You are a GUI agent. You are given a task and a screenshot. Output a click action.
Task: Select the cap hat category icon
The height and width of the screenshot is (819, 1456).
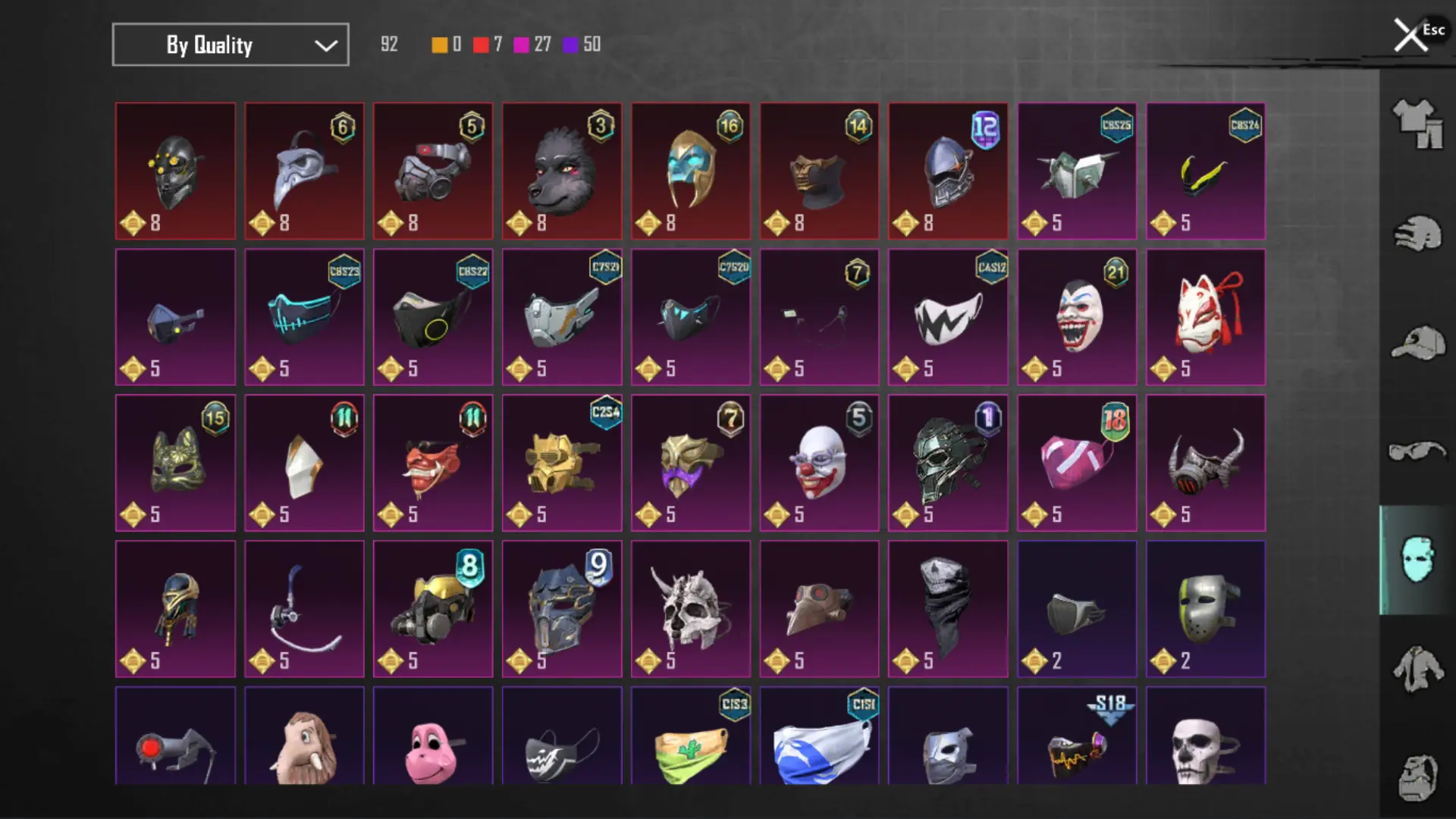coord(1417,343)
